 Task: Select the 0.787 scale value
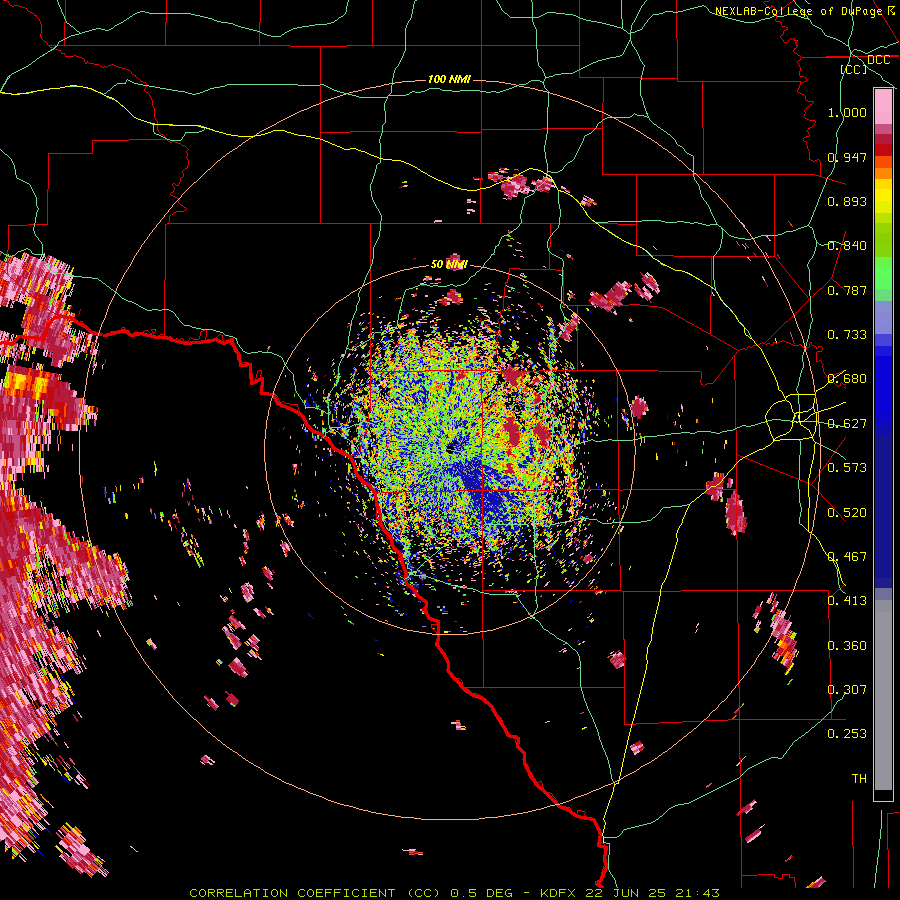847,290
